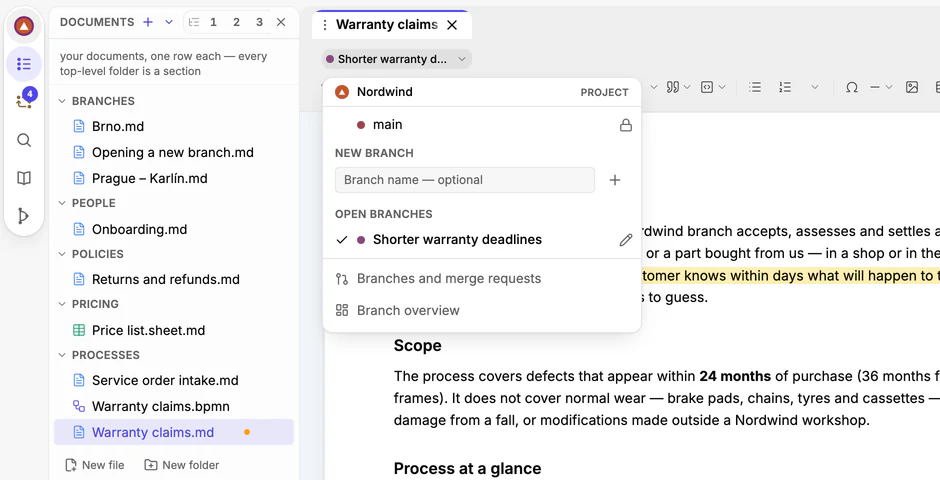Insert special character with Omega icon
This screenshot has width=940, height=480.
851,87
